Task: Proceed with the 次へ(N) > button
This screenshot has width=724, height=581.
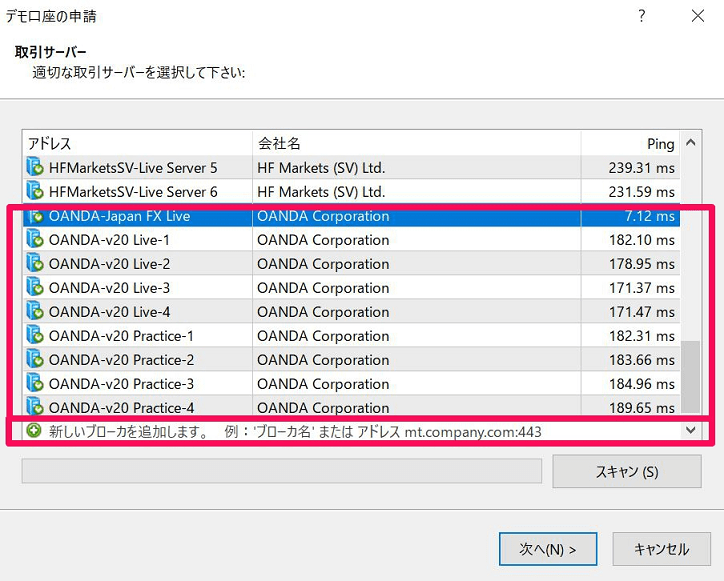Action: click(547, 549)
